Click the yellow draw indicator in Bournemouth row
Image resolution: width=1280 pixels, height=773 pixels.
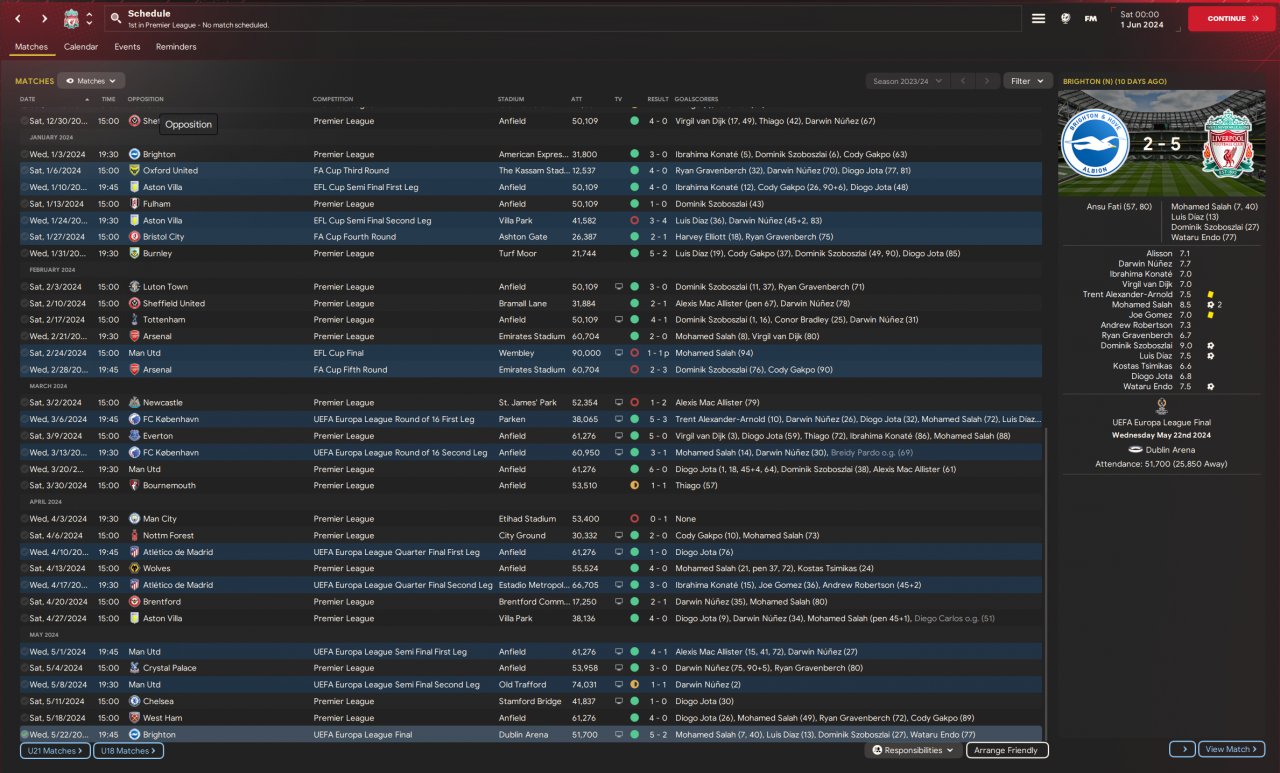click(x=634, y=486)
